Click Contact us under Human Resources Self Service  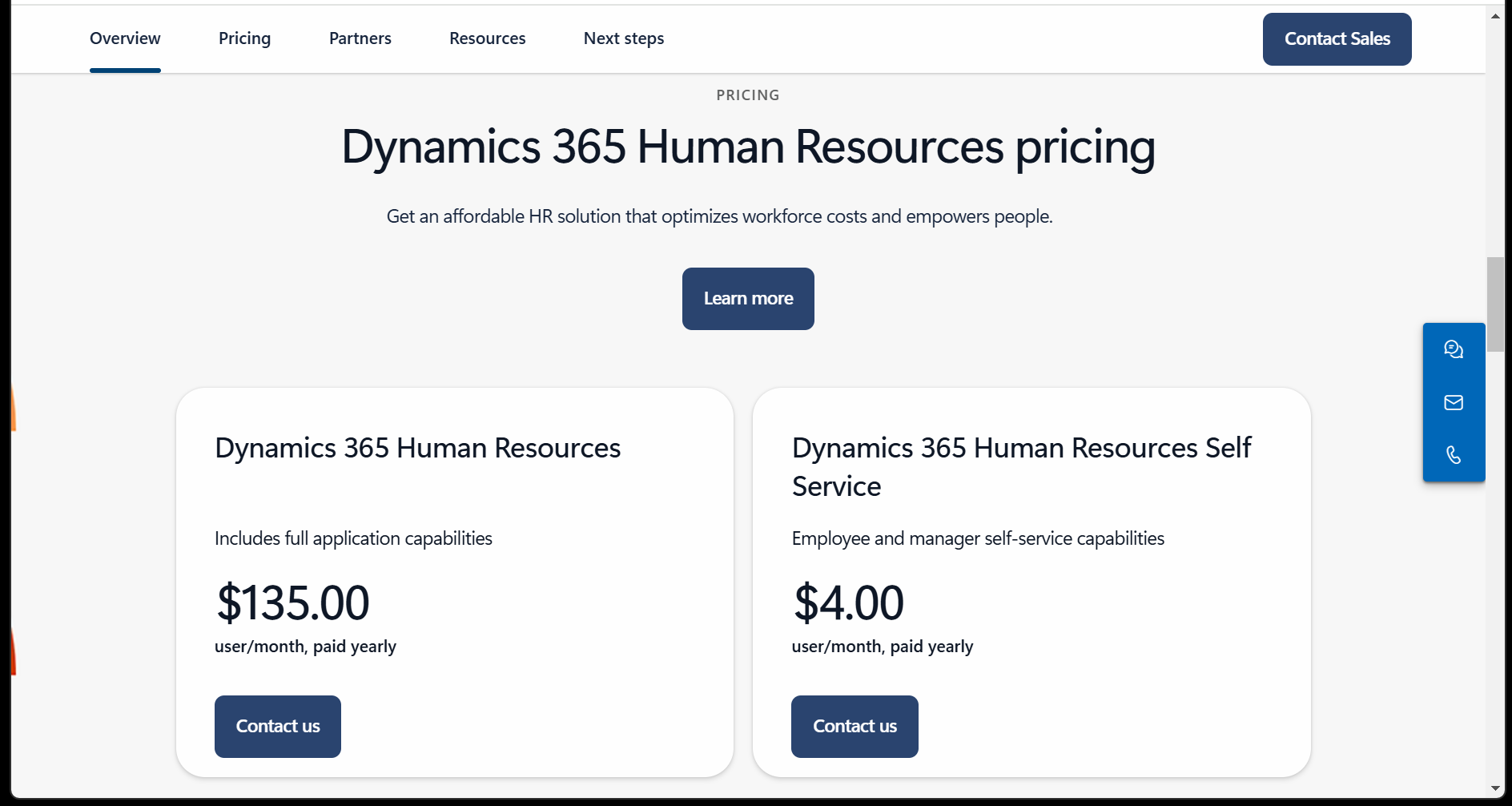click(854, 726)
